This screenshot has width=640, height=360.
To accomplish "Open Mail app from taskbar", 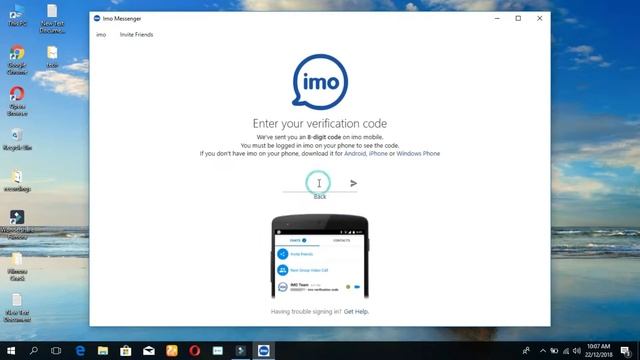I will [149, 351].
